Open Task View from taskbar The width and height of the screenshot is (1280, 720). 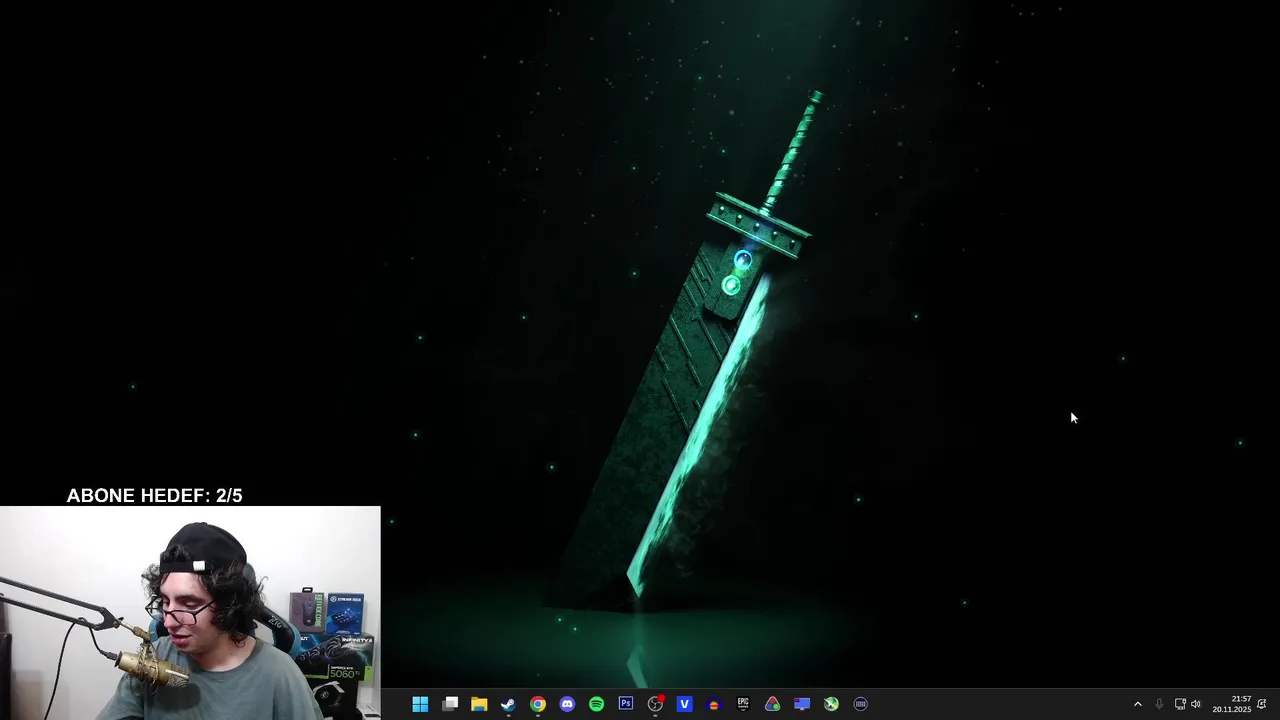tap(450, 704)
